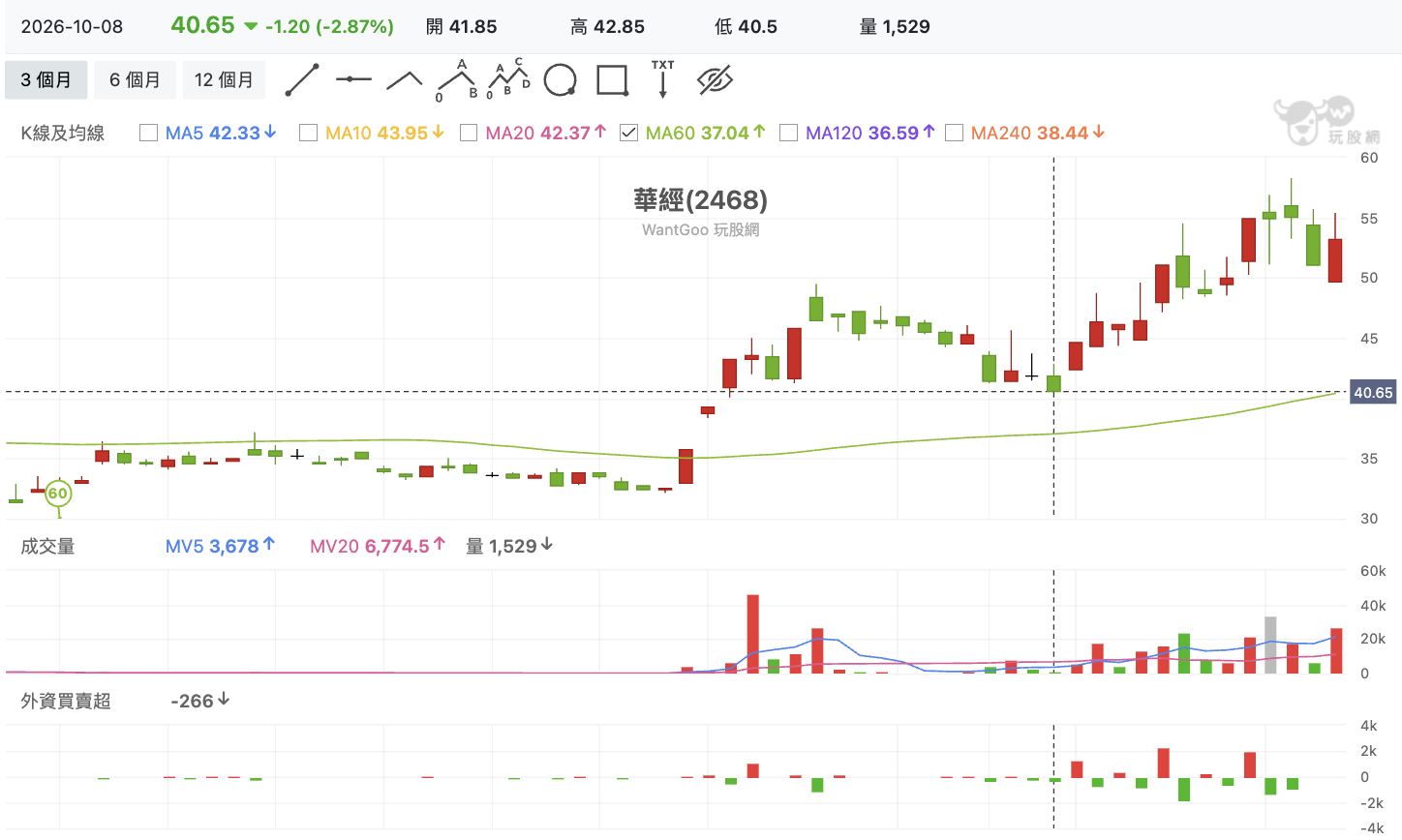Enable the MA5 checkbox
1402x840 pixels.
148,133
